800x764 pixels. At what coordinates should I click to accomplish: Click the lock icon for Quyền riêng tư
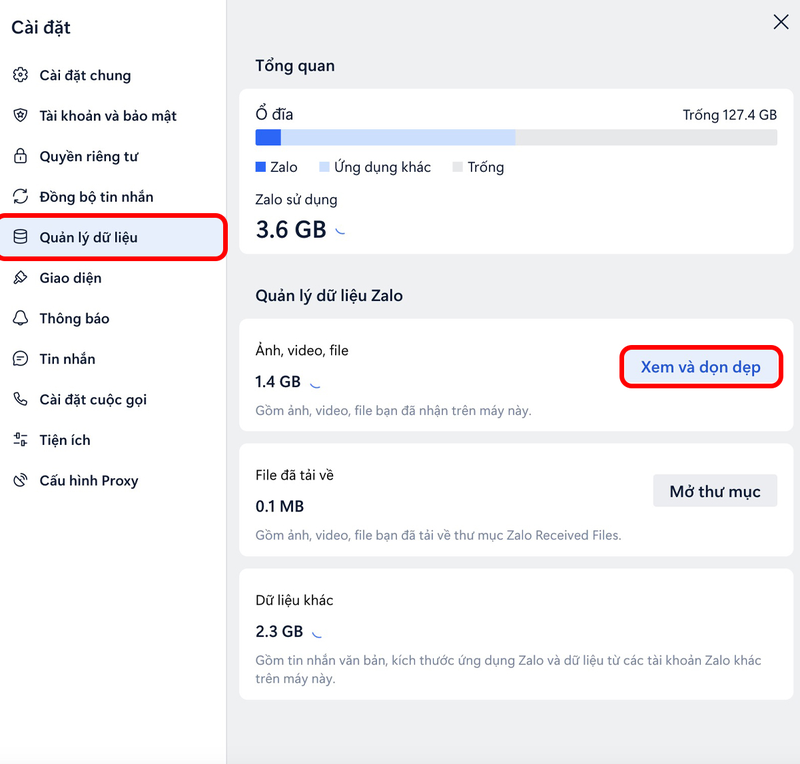coord(20,156)
